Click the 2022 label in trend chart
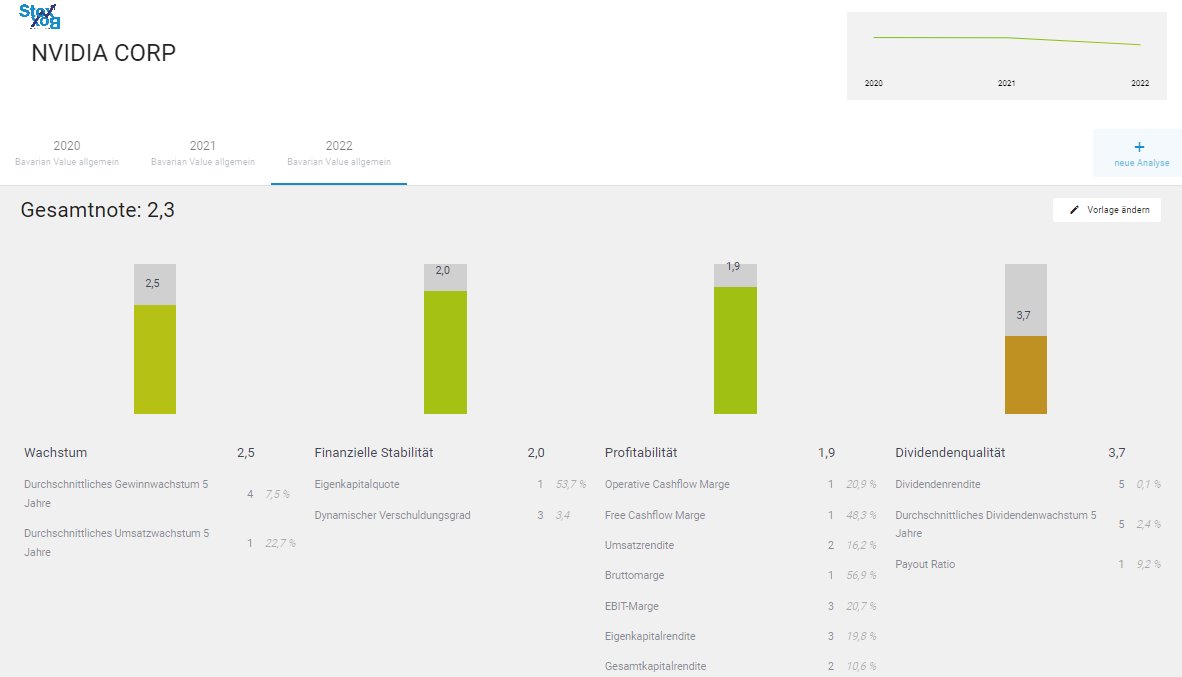 click(x=1140, y=83)
